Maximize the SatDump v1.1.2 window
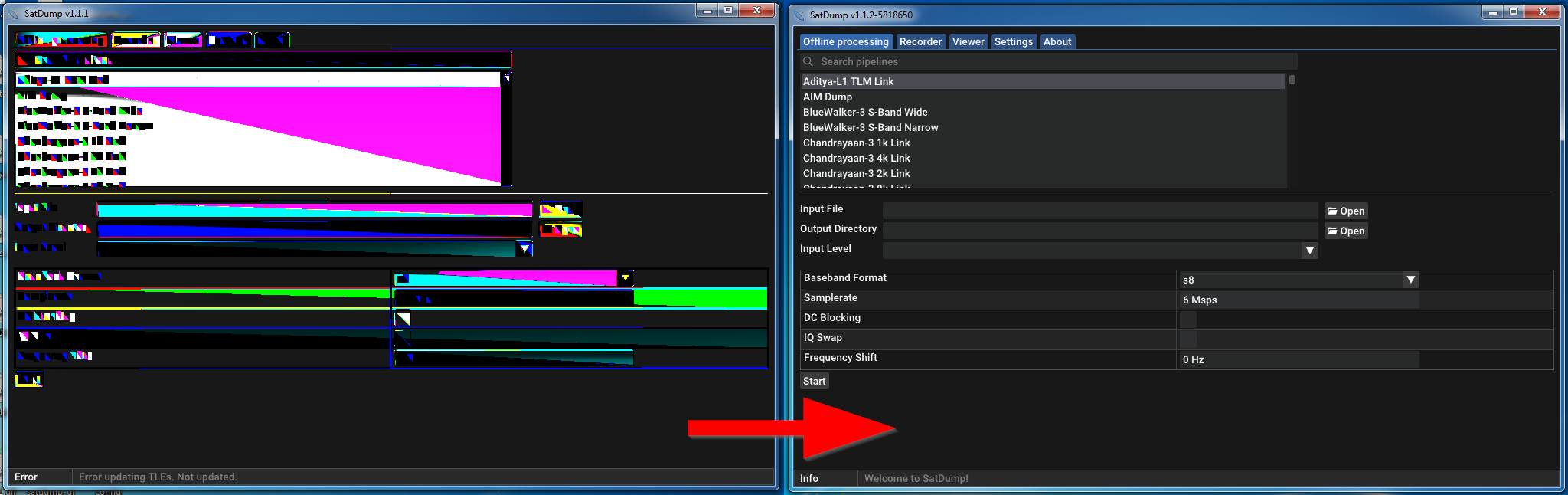The height and width of the screenshot is (495, 1568). point(1514,11)
